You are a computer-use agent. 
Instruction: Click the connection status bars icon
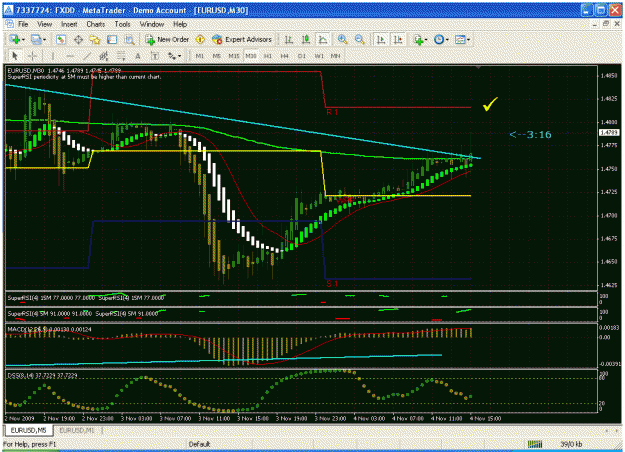[x=535, y=444]
